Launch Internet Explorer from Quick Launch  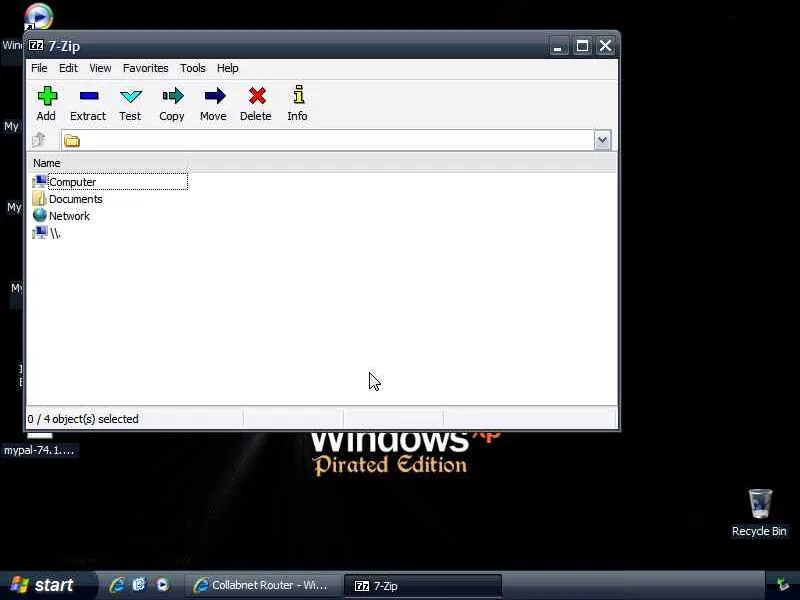117,585
